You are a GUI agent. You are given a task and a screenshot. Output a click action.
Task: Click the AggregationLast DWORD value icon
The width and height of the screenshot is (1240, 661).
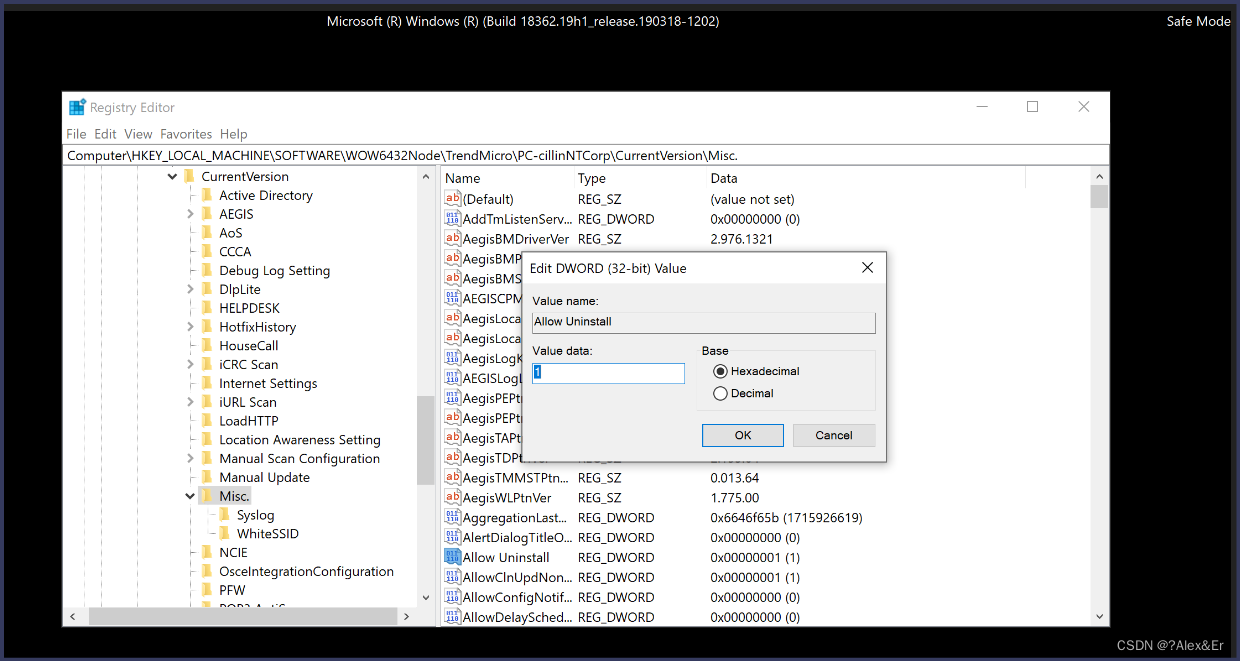452,518
